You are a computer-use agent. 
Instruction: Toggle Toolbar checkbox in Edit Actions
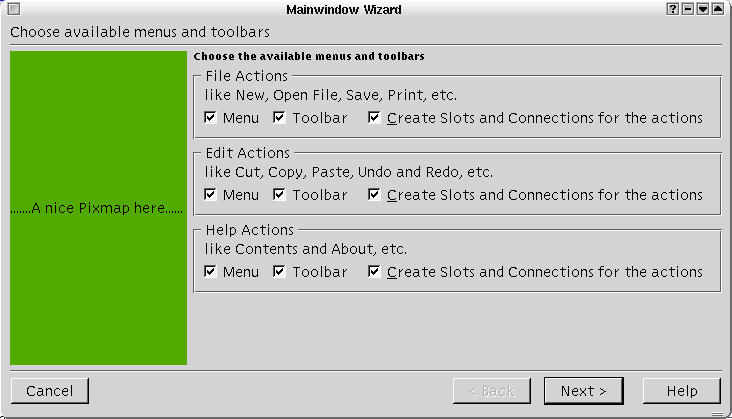click(280, 195)
